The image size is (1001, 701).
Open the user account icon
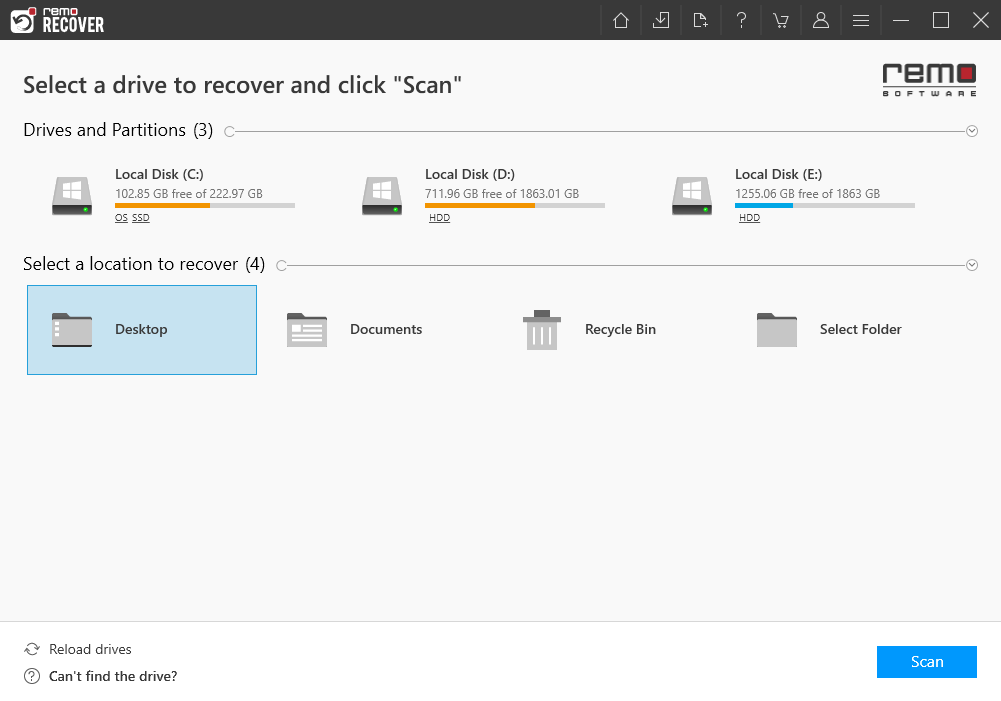click(x=820, y=20)
